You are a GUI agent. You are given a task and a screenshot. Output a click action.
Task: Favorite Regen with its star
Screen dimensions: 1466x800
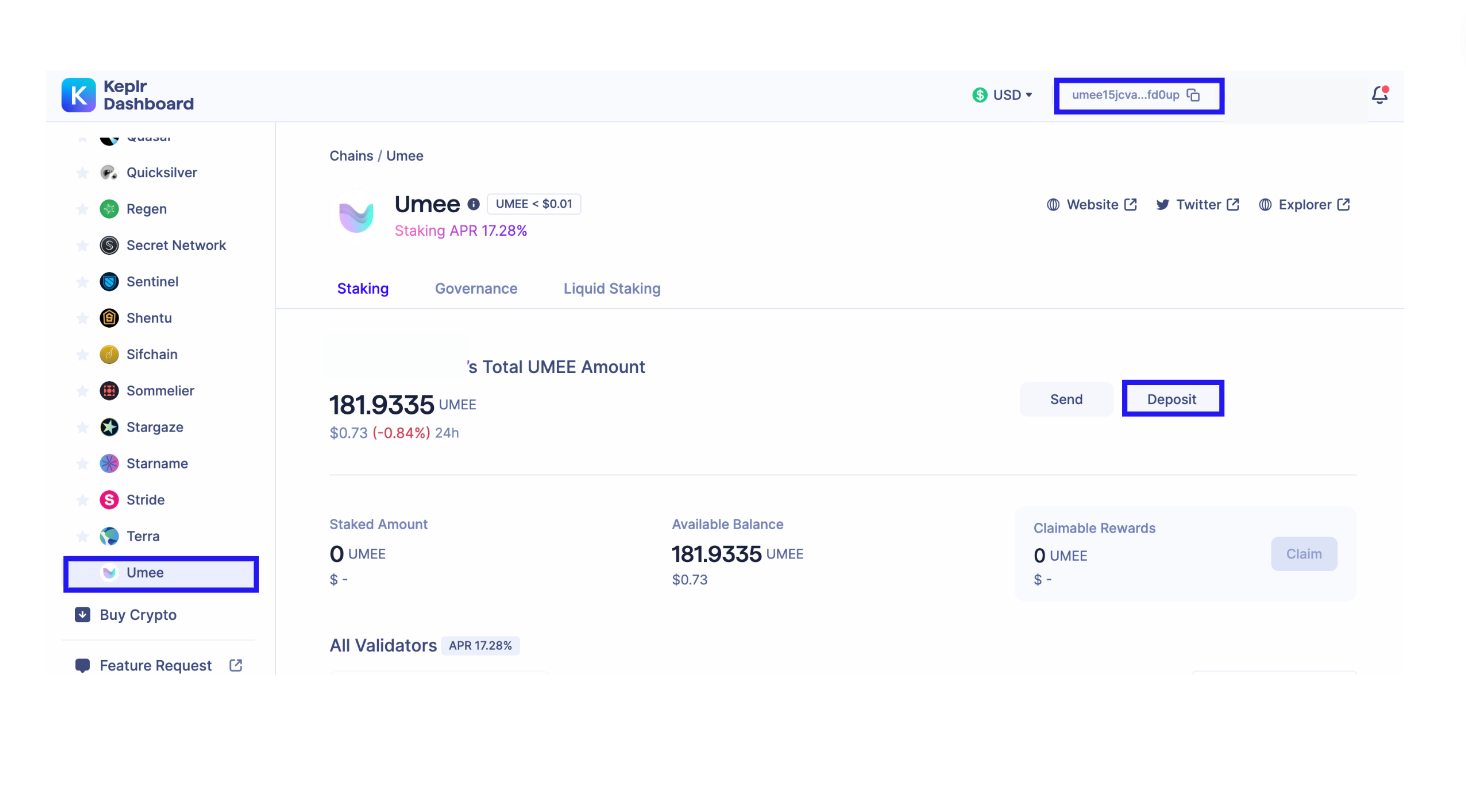82,209
